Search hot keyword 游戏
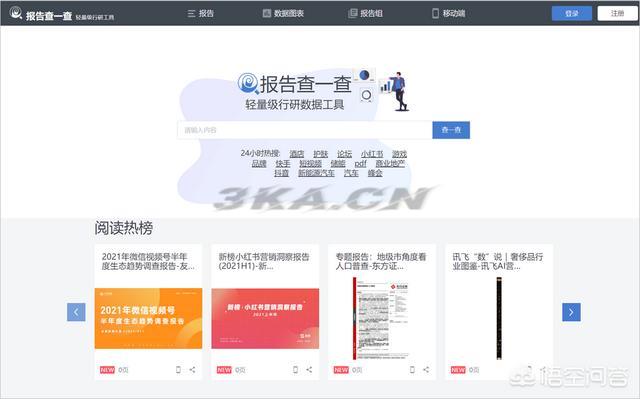The height and width of the screenshot is (399, 640). (399, 154)
